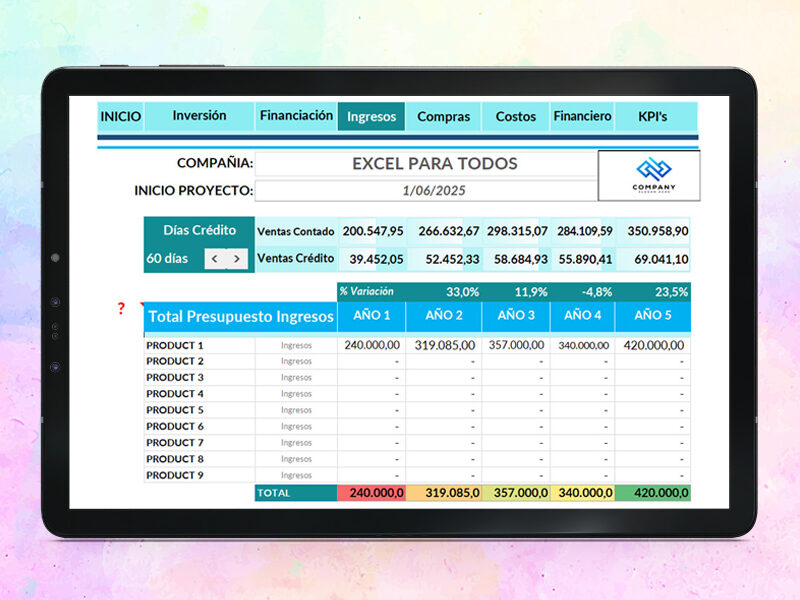Screen dimensions: 800x600
Task: Switch to the Costos tab
Action: (515, 116)
